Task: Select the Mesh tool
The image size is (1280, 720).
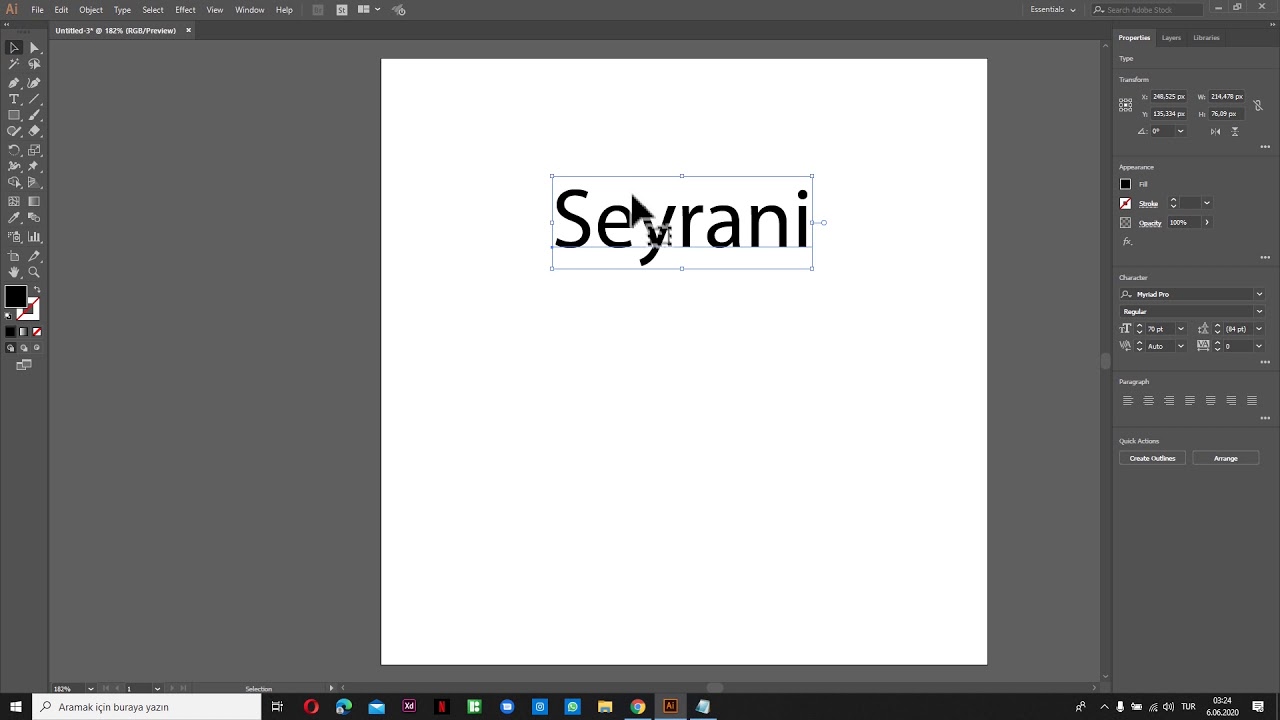Action: click(x=14, y=201)
